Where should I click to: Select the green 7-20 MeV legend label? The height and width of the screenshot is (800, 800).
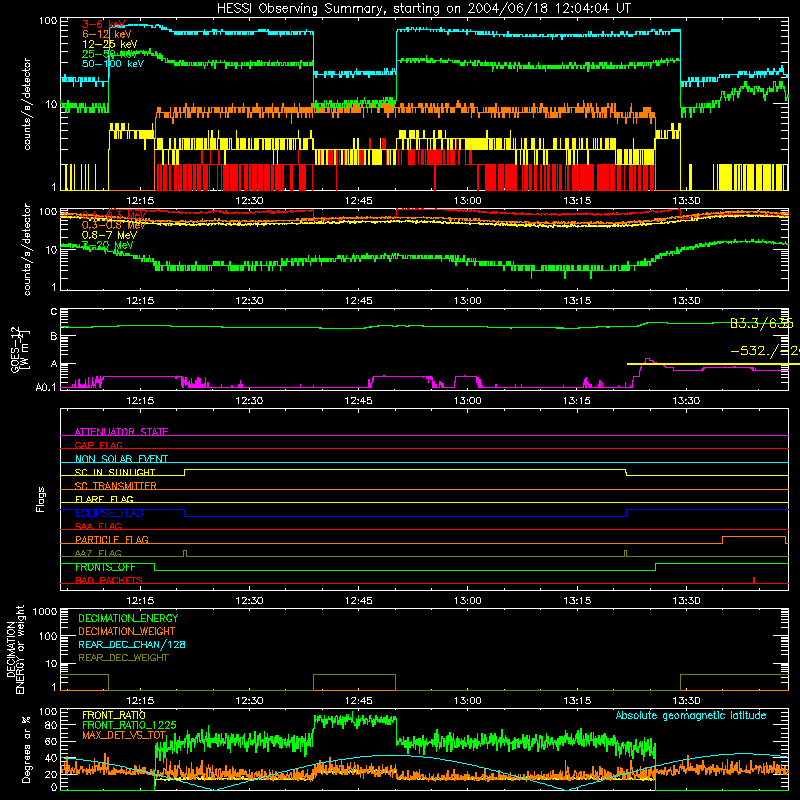click(107, 245)
